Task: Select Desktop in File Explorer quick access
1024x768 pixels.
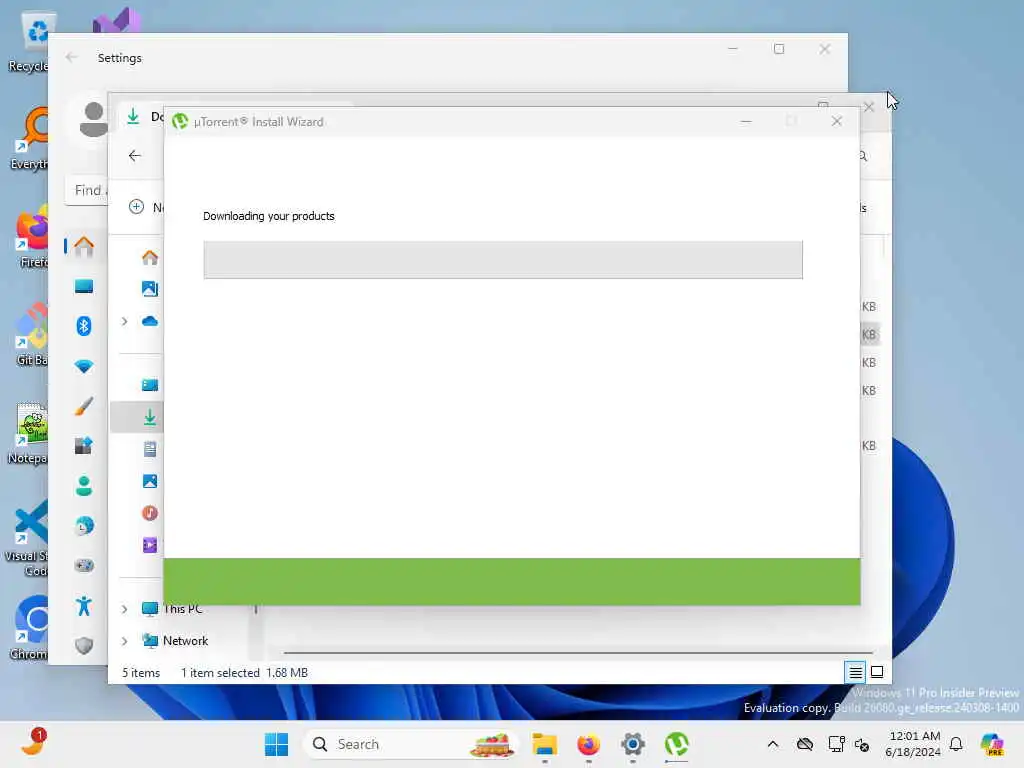Action: pyautogui.click(x=150, y=385)
